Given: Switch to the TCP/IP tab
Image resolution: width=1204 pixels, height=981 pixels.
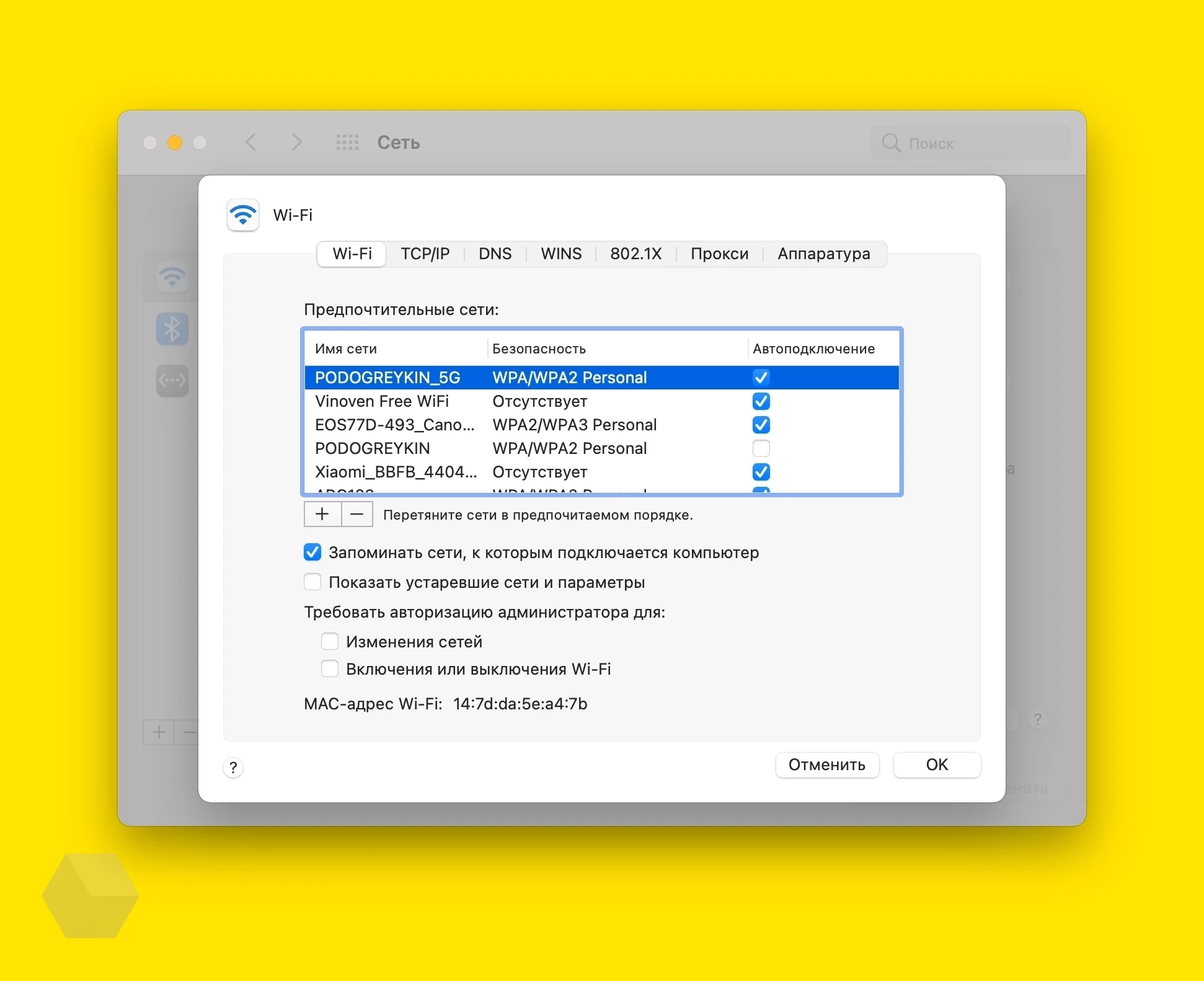Looking at the screenshot, I should pyautogui.click(x=425, y=254).
